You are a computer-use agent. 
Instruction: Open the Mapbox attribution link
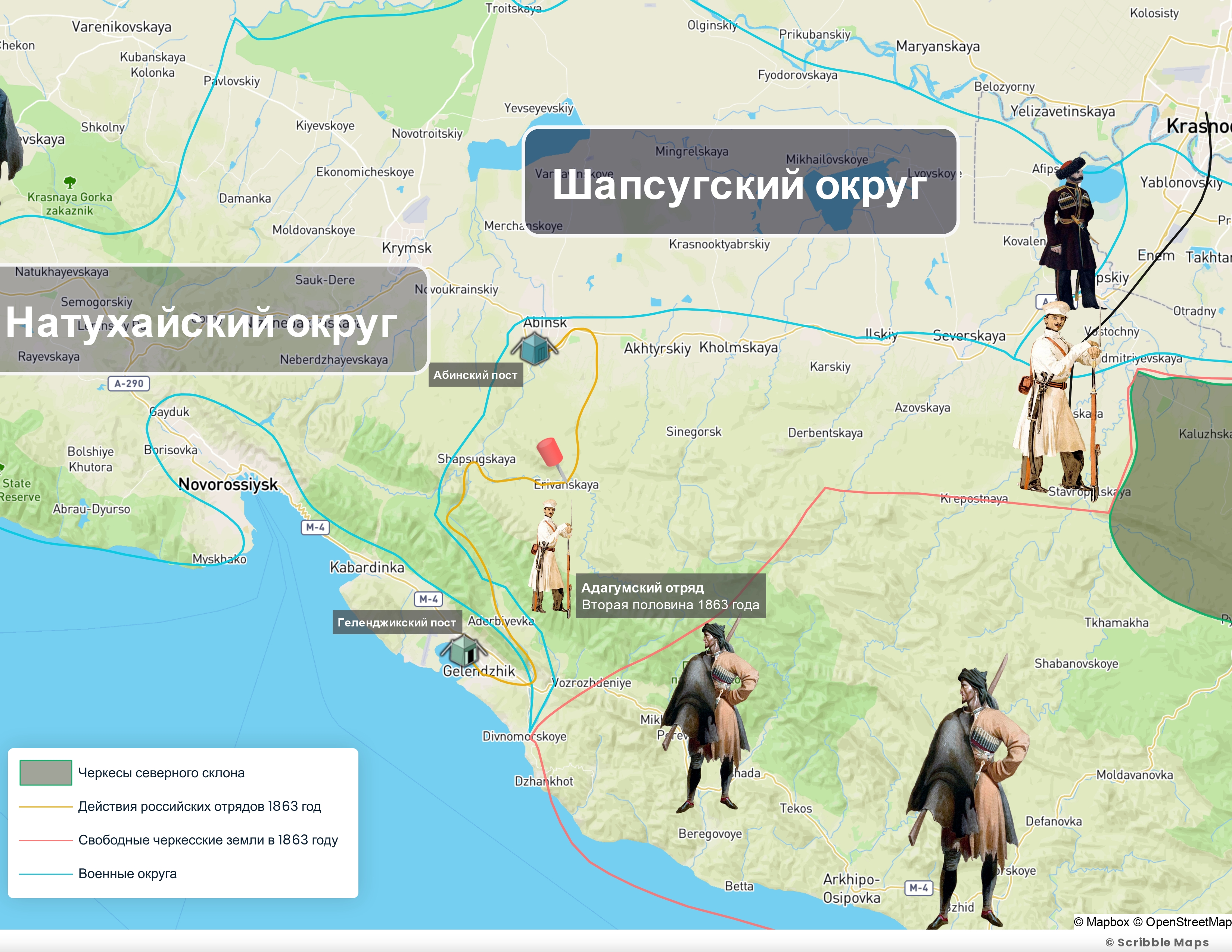[x=1102, y=921]
